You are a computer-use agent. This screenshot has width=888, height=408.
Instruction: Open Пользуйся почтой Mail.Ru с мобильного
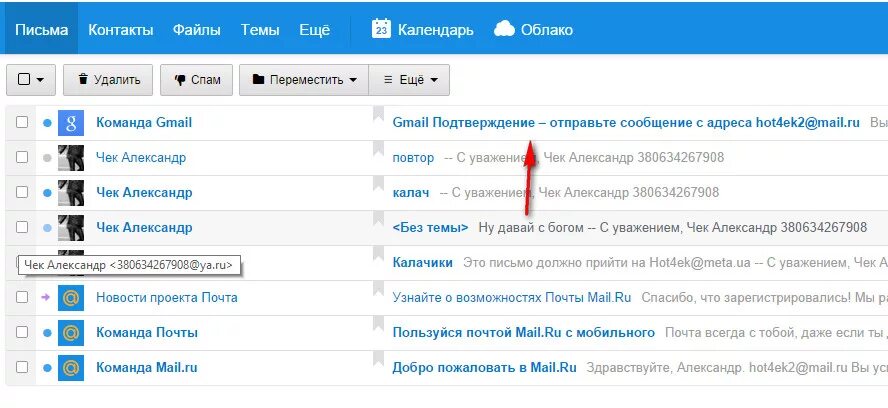pos(524,333)
